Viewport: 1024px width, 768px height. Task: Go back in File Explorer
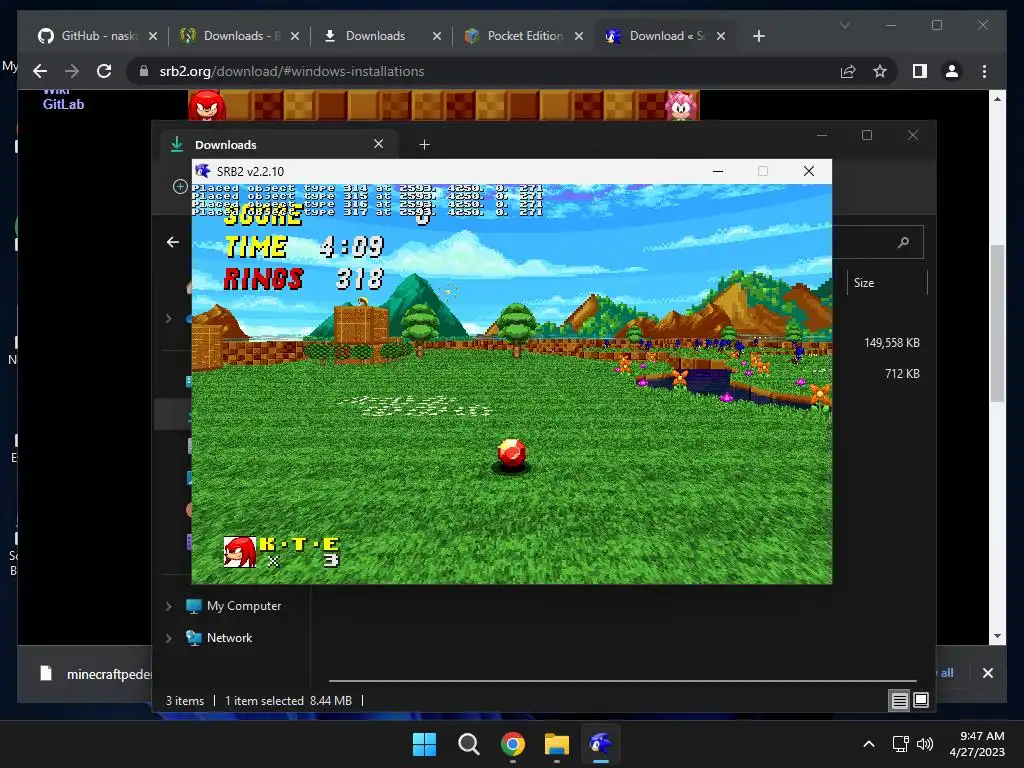pos(172,242)
